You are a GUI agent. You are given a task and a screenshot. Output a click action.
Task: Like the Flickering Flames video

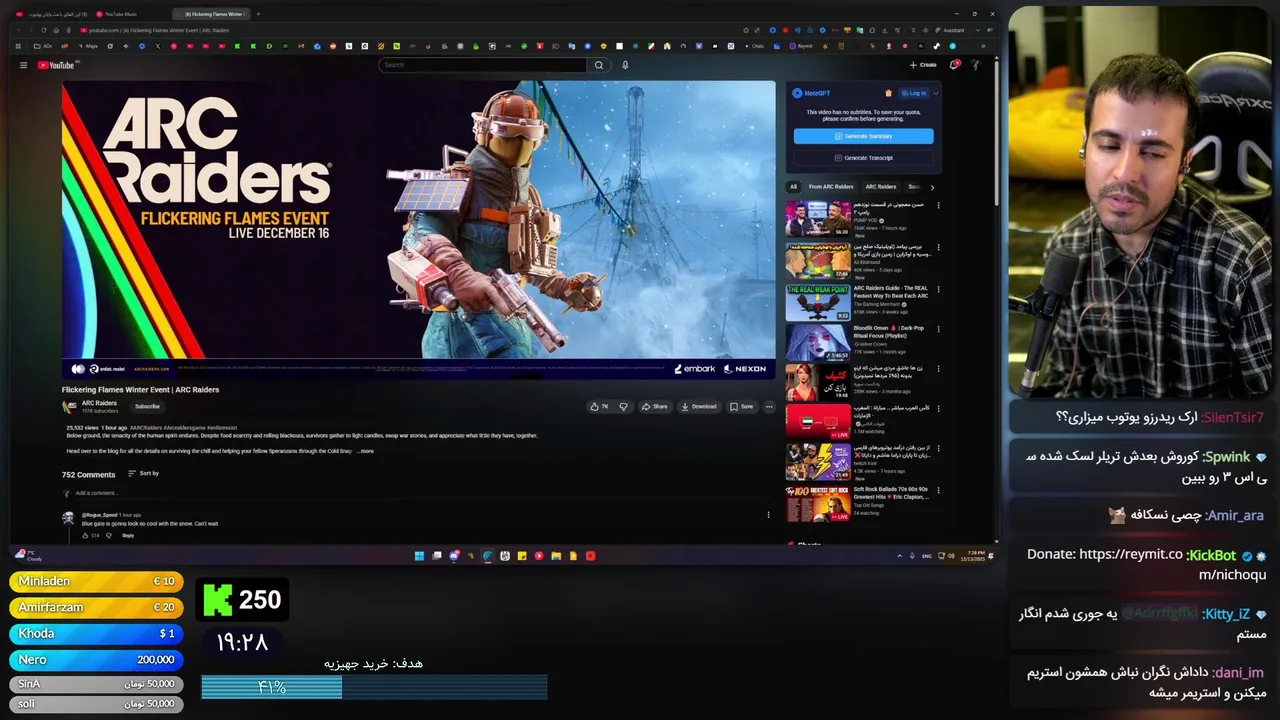[600, 407]
